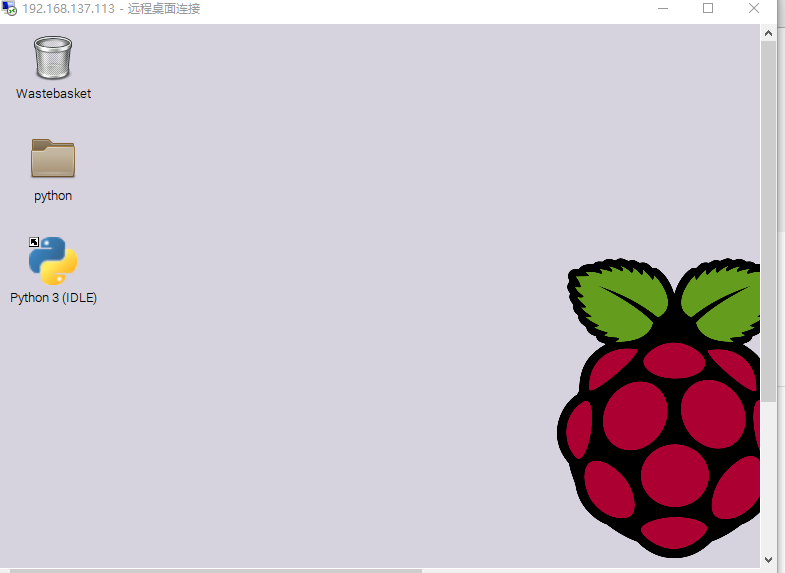The width and height of the screenshot is (785, 573).
Task: Select the python folder icon
Action: point(53,158)
